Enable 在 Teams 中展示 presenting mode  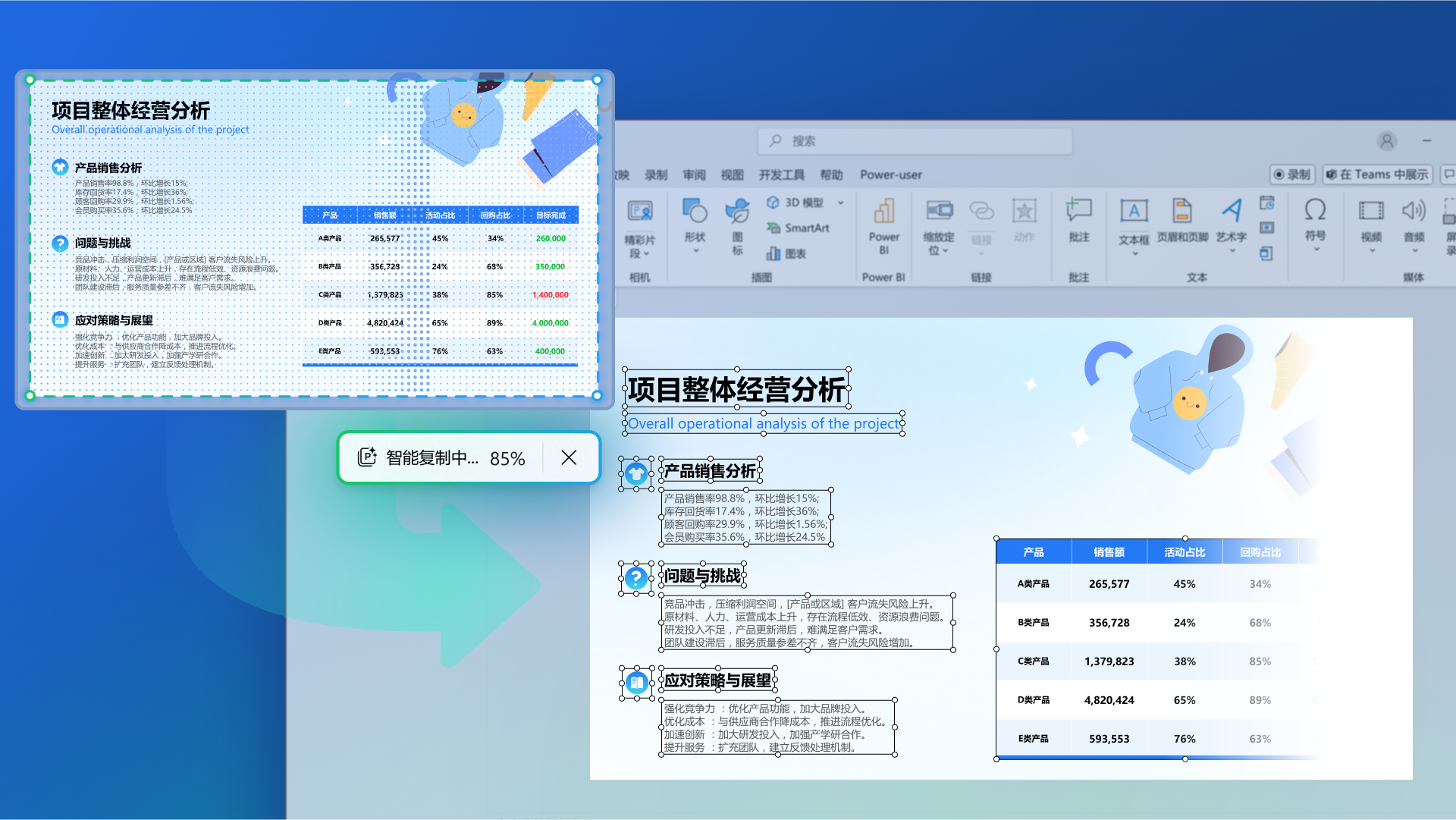click(1376, 174)
